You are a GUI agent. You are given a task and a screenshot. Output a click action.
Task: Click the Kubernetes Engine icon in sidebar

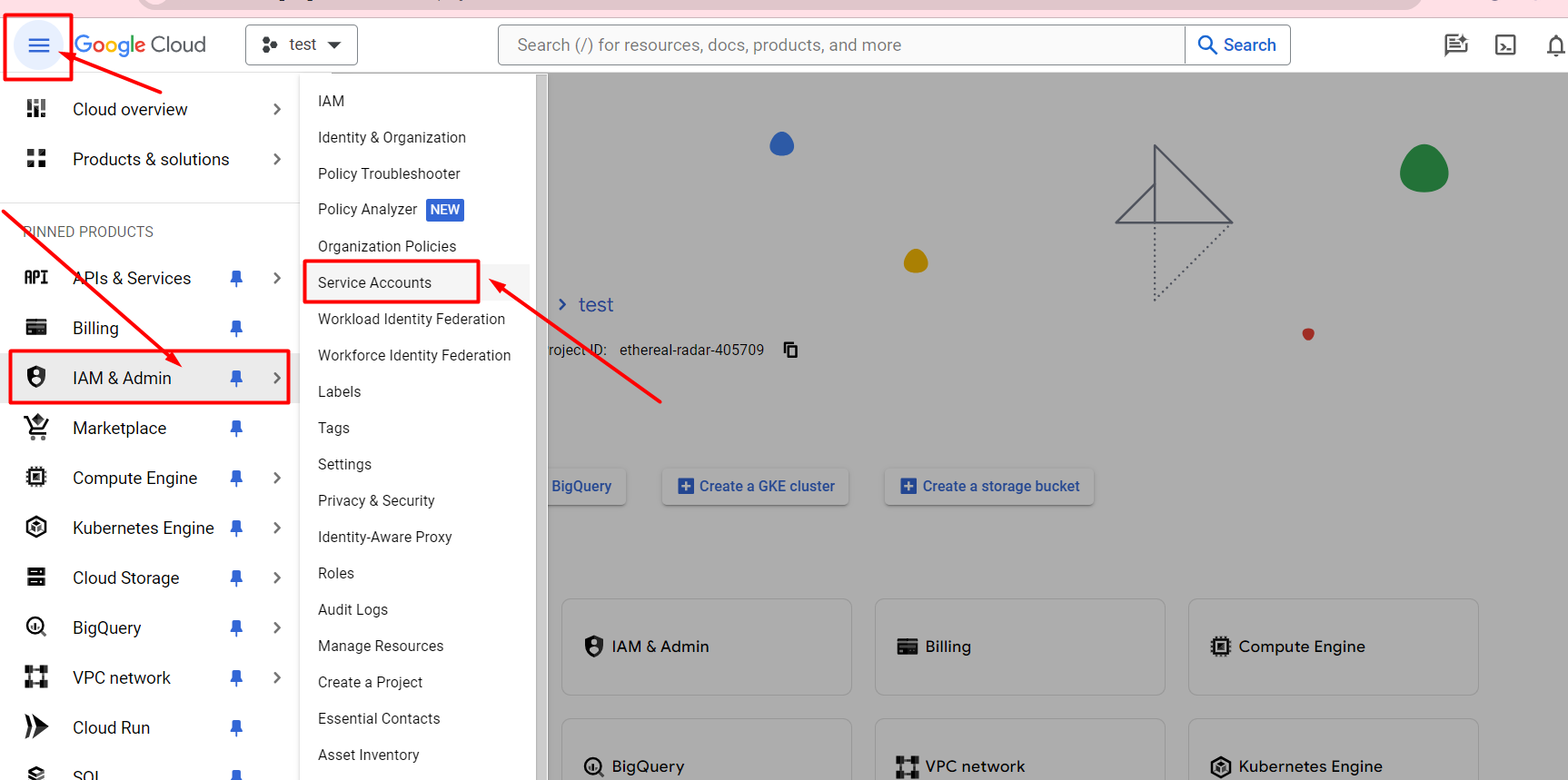[36, 528]
